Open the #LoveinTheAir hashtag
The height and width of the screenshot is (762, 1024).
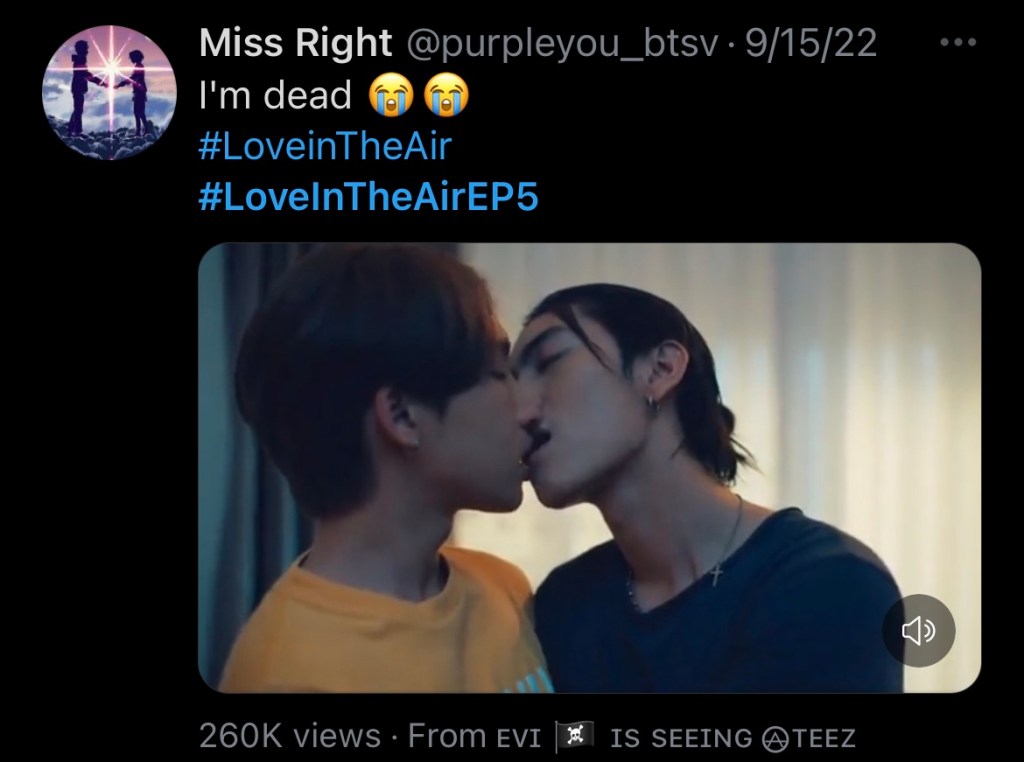325,145
